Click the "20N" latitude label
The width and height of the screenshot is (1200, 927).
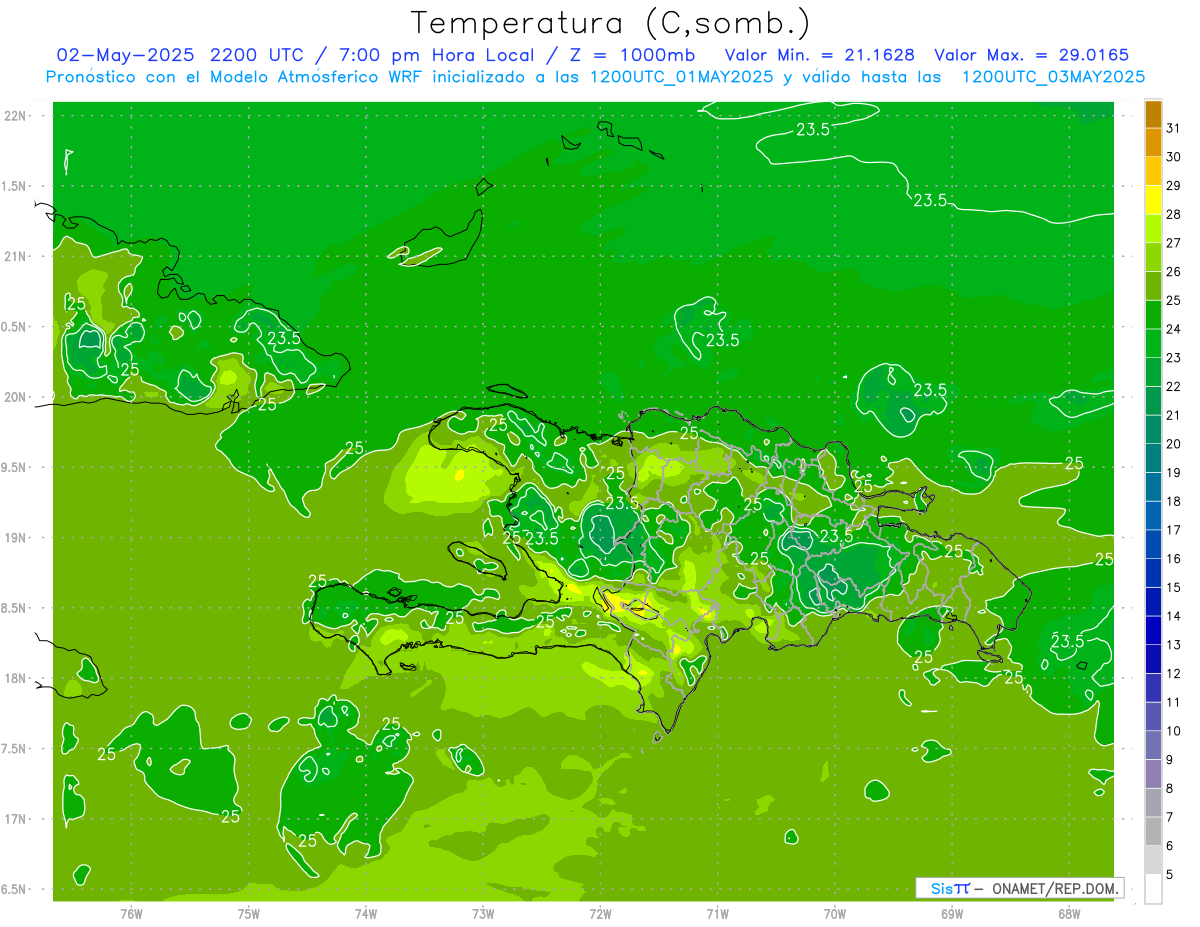(15, 397)
